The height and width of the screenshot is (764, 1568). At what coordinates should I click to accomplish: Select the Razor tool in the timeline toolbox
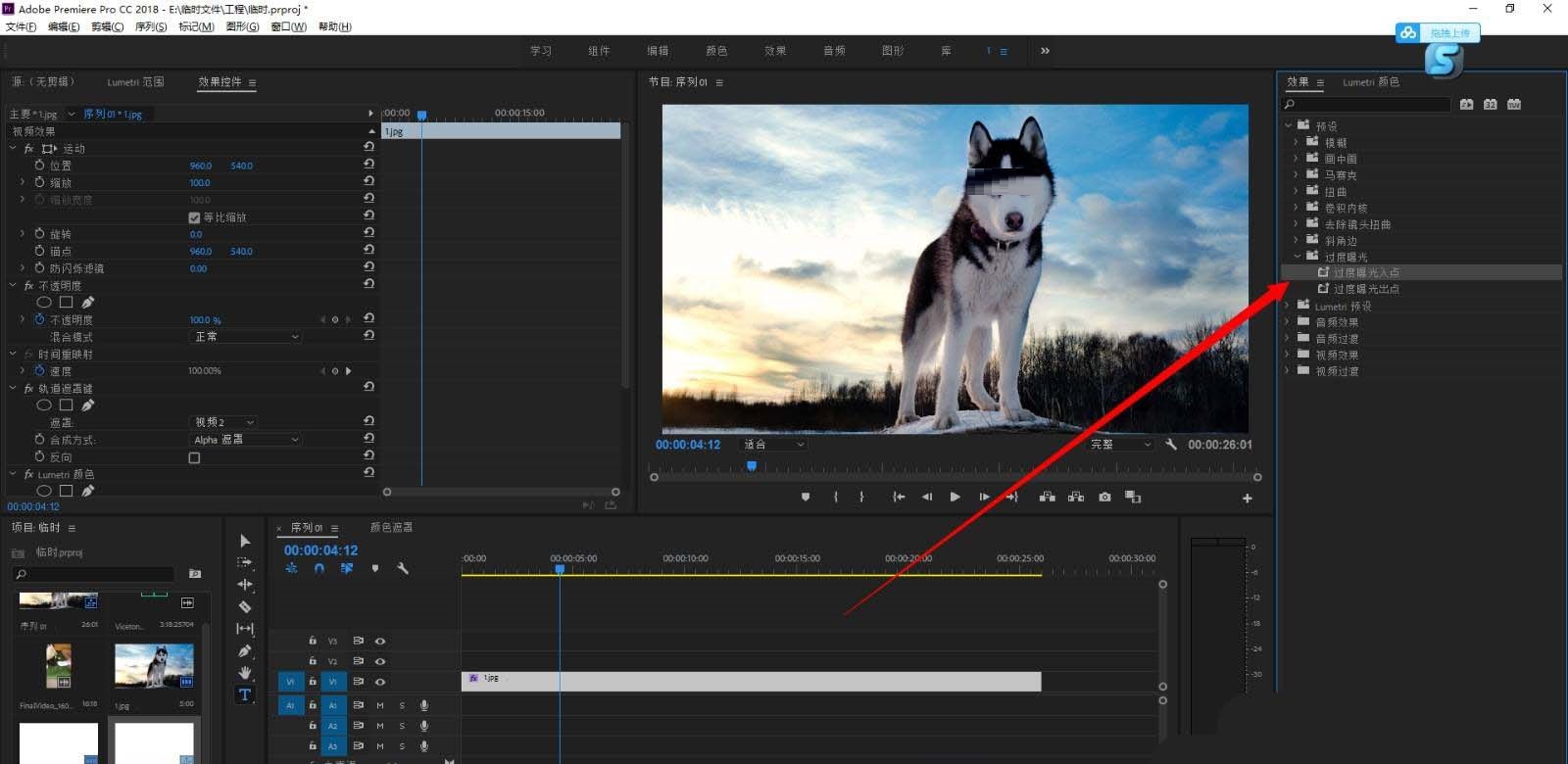(x=245, y=606)
